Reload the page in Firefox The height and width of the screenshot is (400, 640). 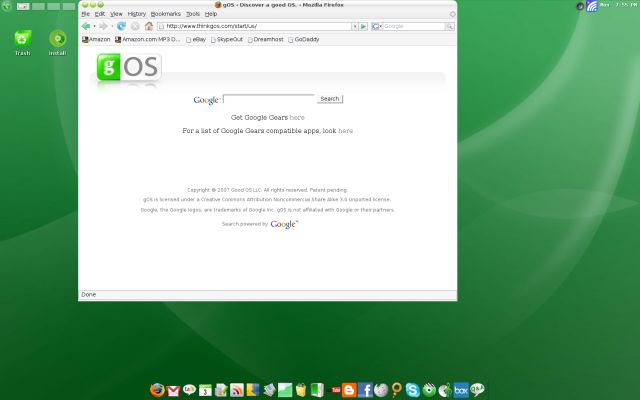[121, 26]
